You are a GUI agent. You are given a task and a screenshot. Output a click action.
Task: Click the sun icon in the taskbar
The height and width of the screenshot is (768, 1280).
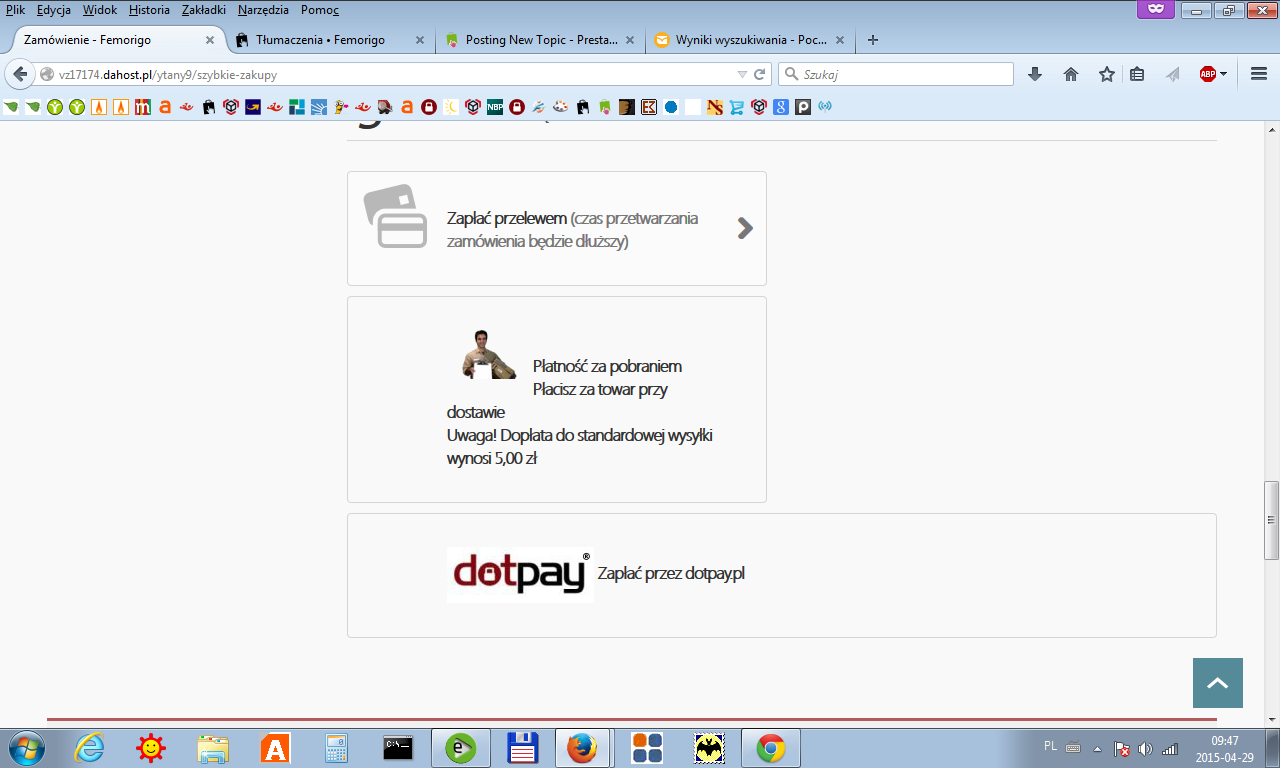click(x=151, y=747)
